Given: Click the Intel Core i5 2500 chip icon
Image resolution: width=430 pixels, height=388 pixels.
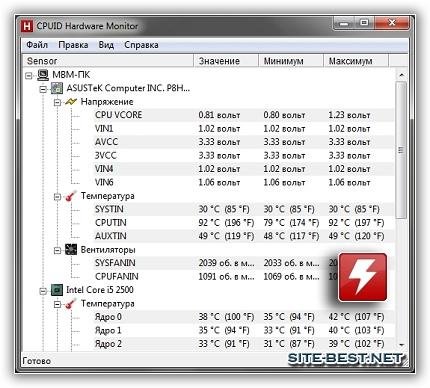Looking at the screenshot, I should tap(57, 290).
